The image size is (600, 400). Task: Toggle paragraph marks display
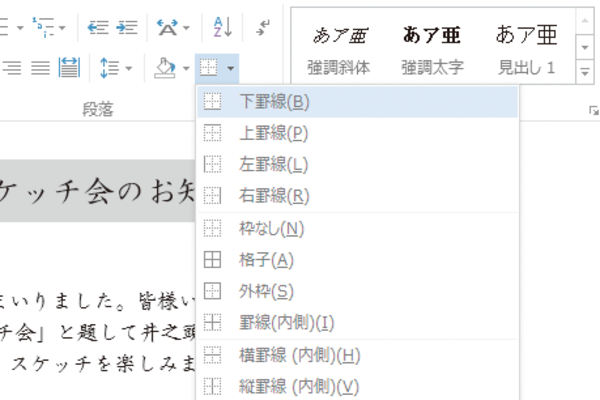263,28
